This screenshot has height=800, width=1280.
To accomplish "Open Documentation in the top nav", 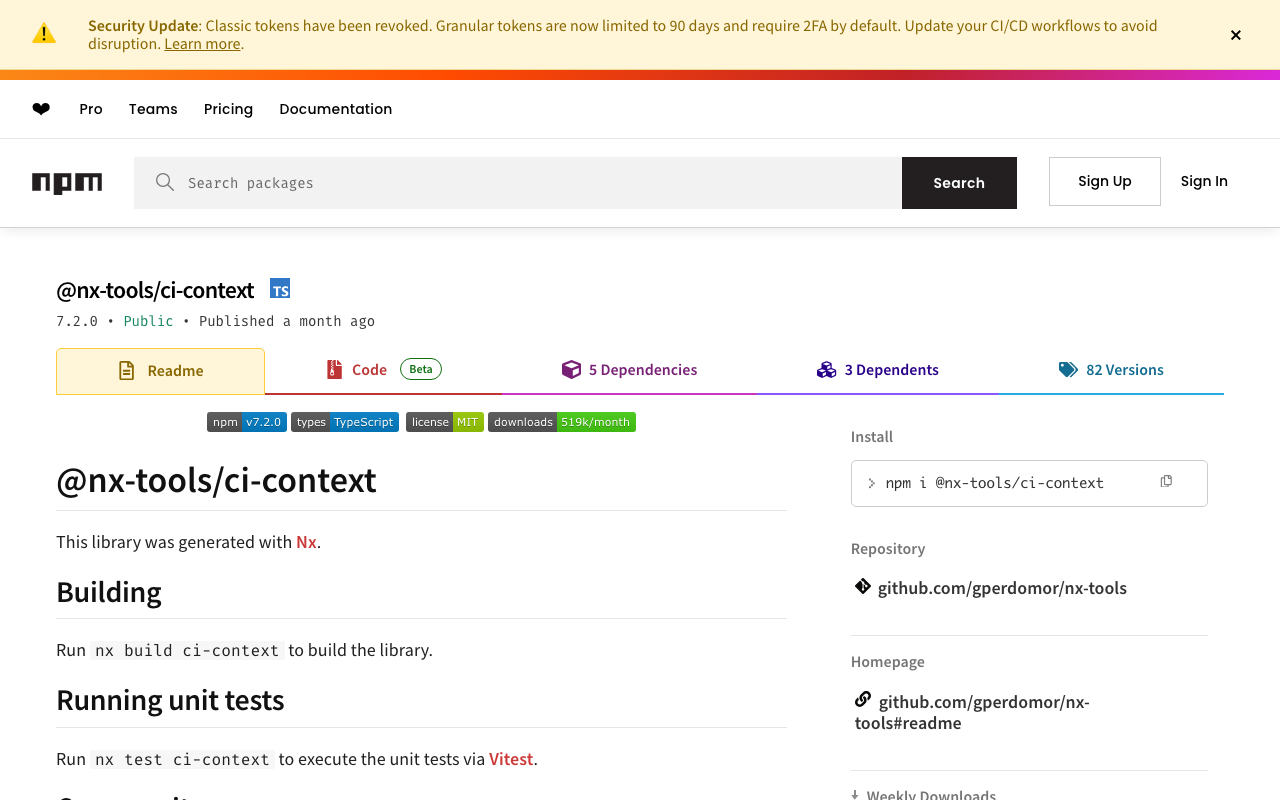I will tap(336, 109).
